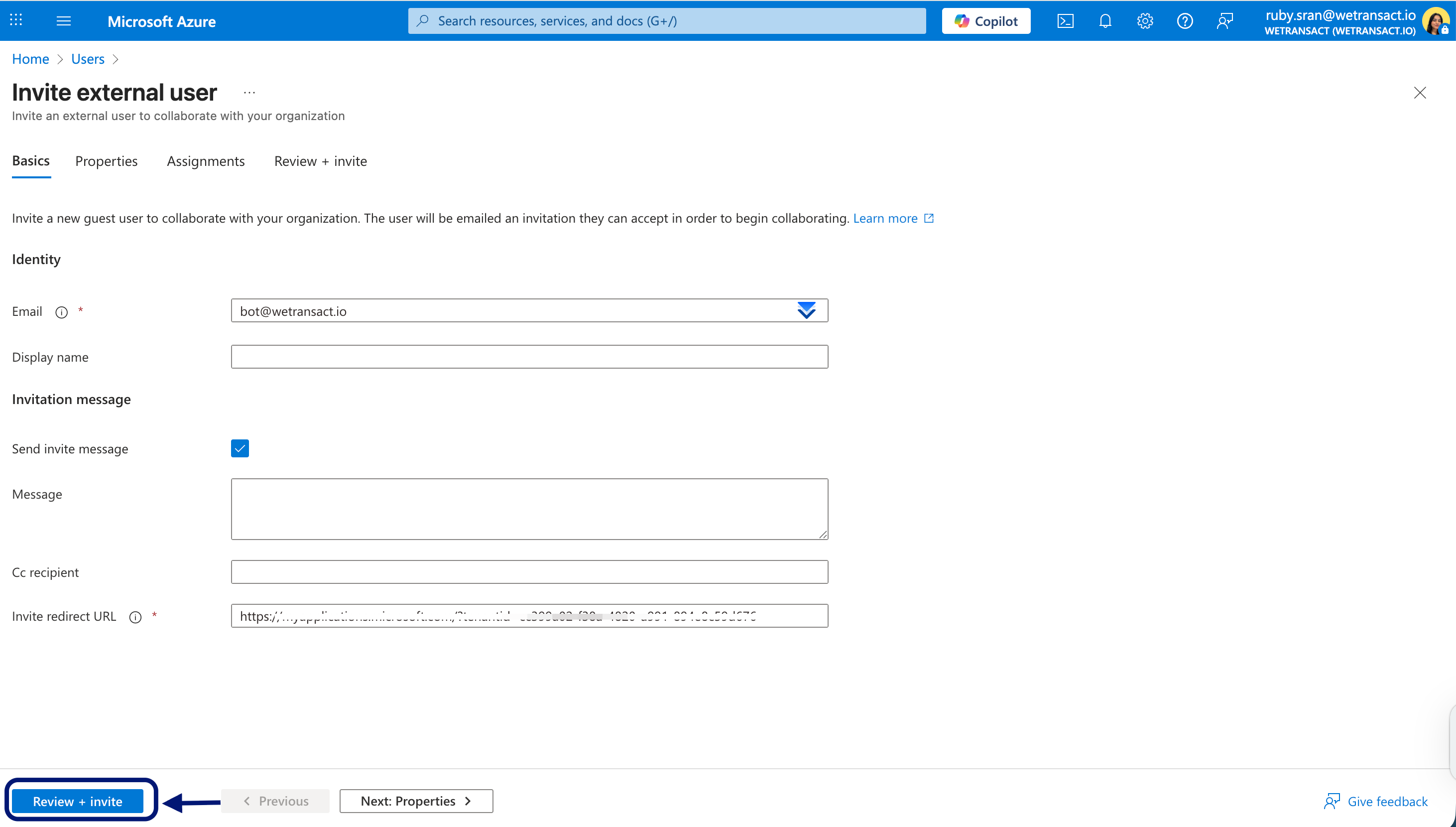Click into the Message text area
The width and height of the screenshot is (1456, 827).
529,509
